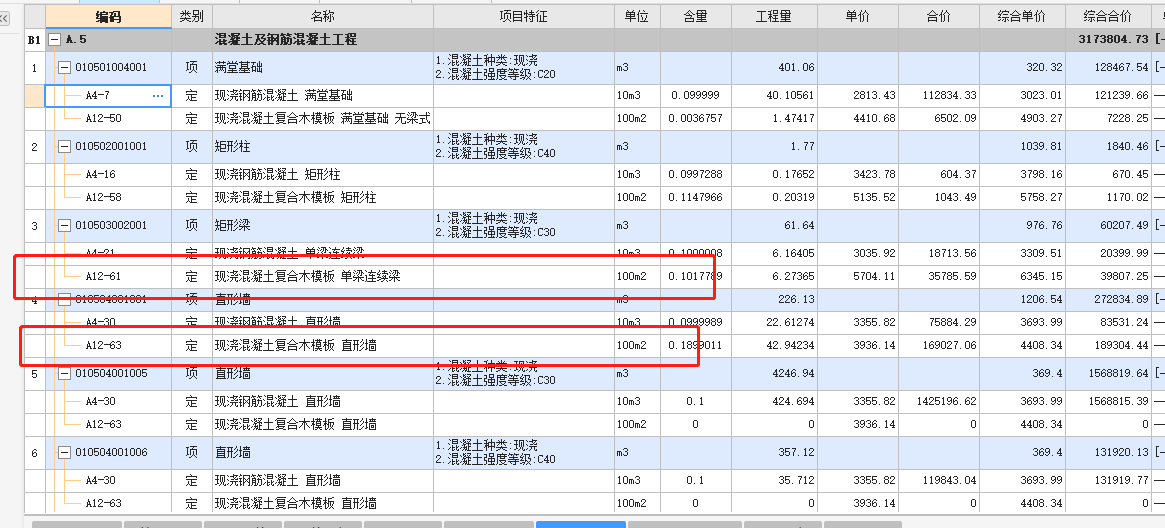This screenshot has height=528, width=1165.
Task: Click the quantity 61.64 of 矩形梁
Action: [799, 225]
